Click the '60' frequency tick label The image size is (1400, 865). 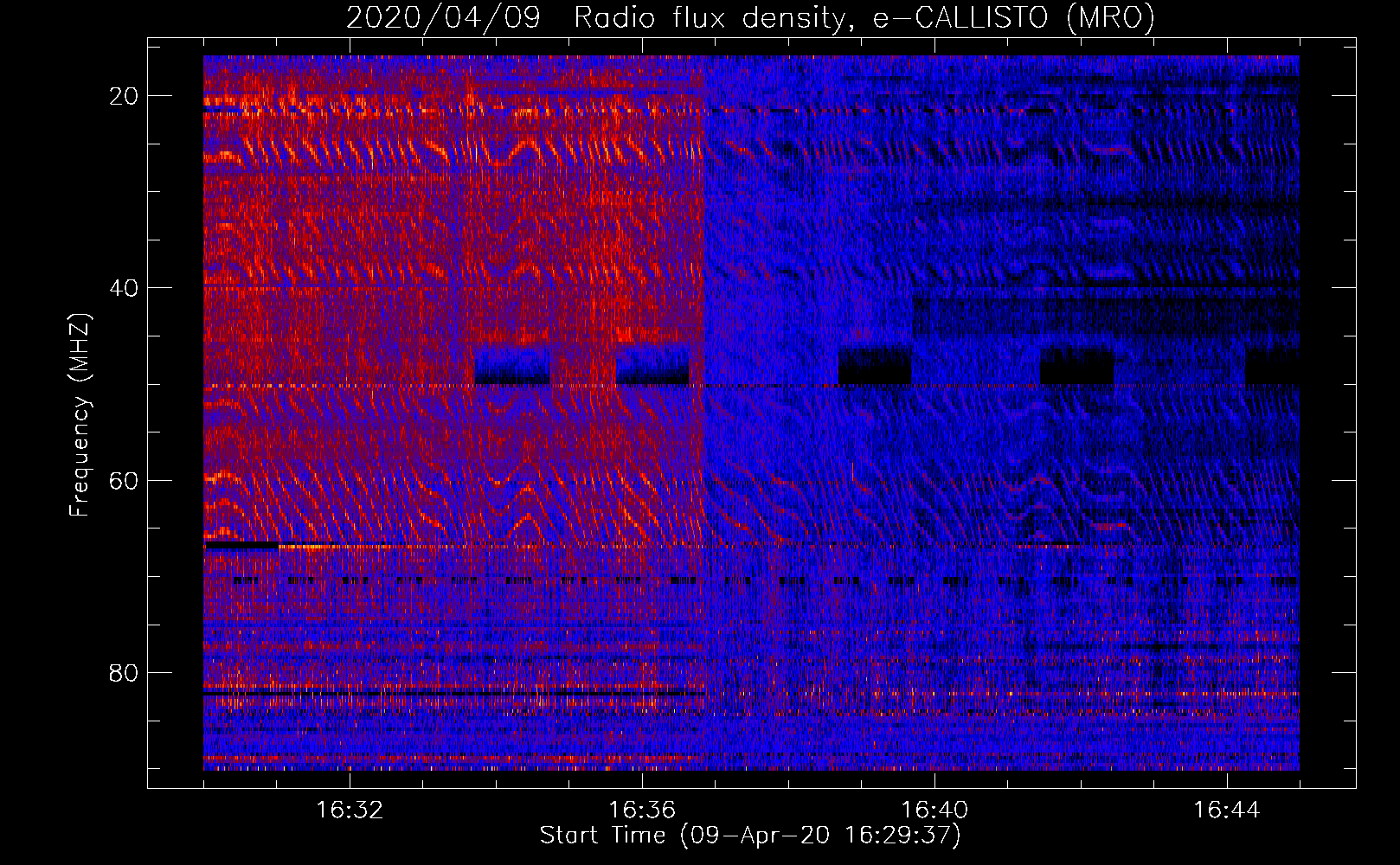124,480
